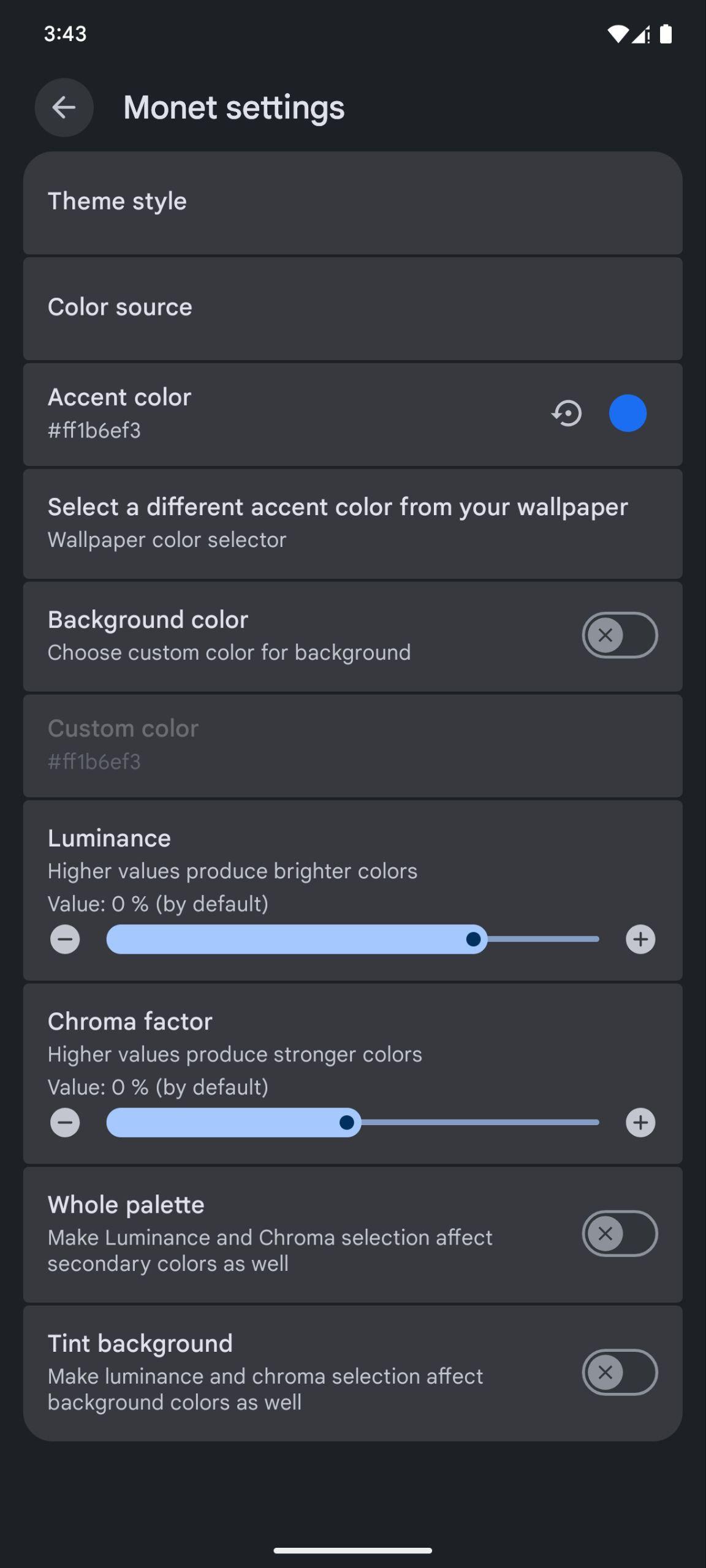
Task: Tap the back arrow button
Action: [x=64, y=108]
